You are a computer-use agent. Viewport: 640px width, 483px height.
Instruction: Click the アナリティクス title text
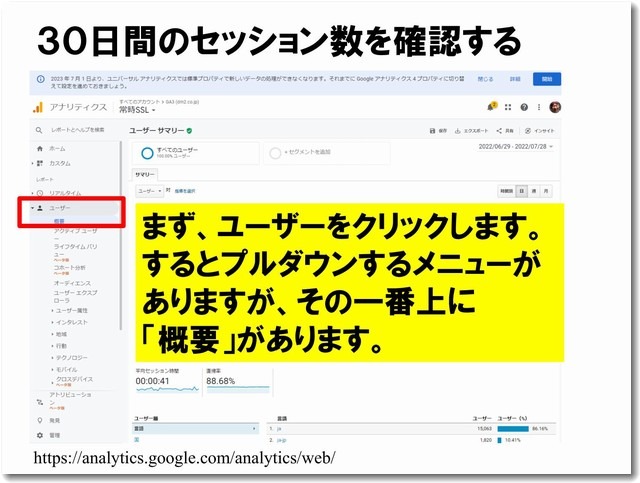78,107
